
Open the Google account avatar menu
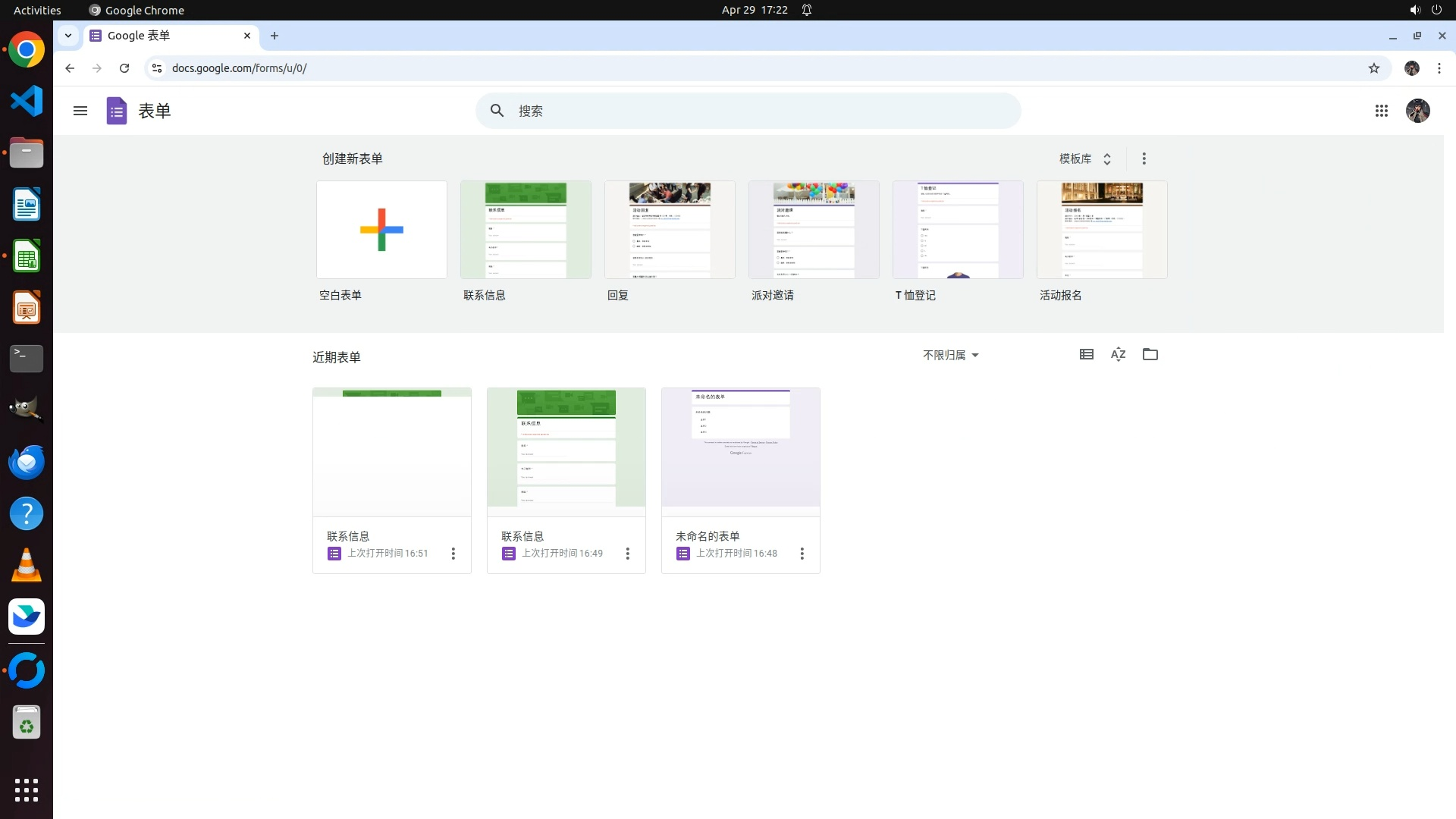[1417, 111]
